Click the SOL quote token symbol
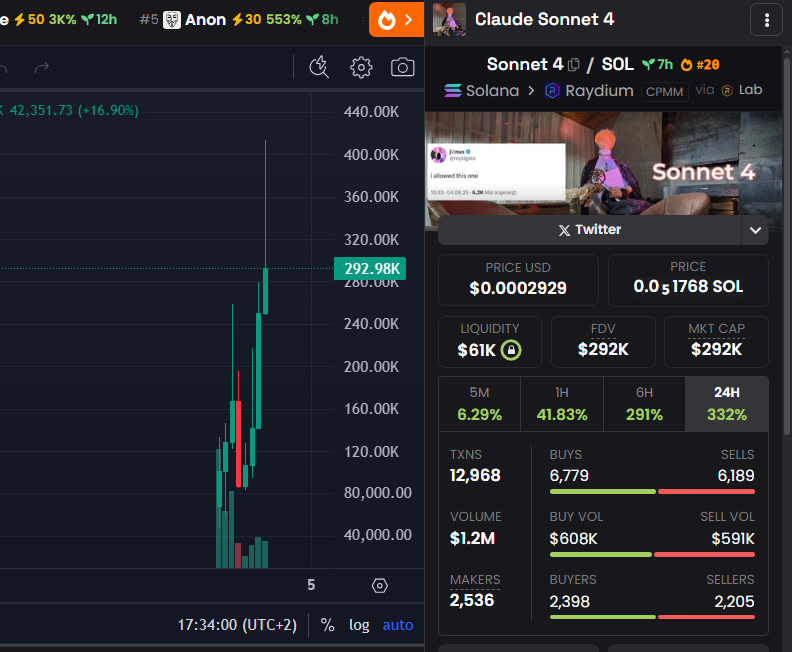 pyautogui.click(x=617, y=64)
